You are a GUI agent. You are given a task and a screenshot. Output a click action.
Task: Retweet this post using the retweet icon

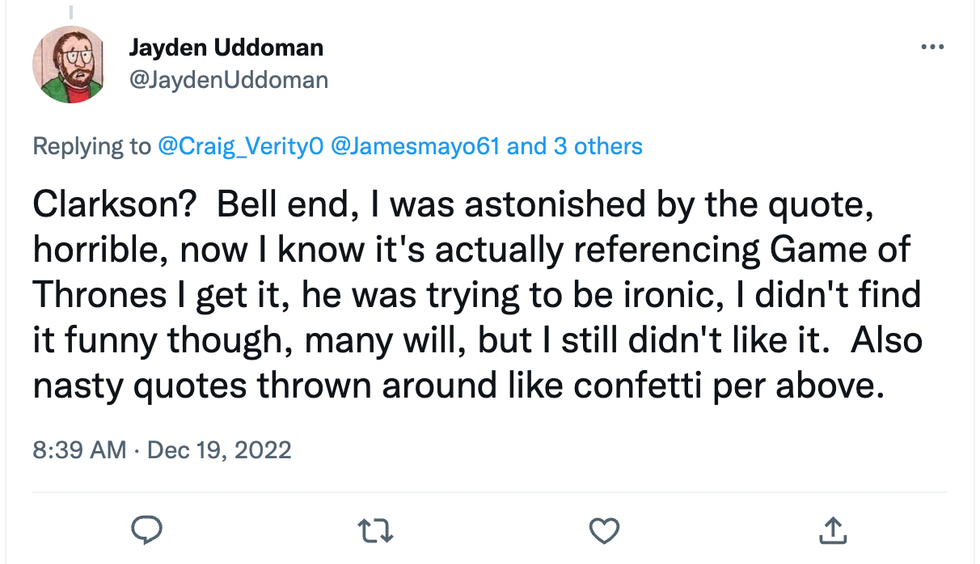point(375,530)
